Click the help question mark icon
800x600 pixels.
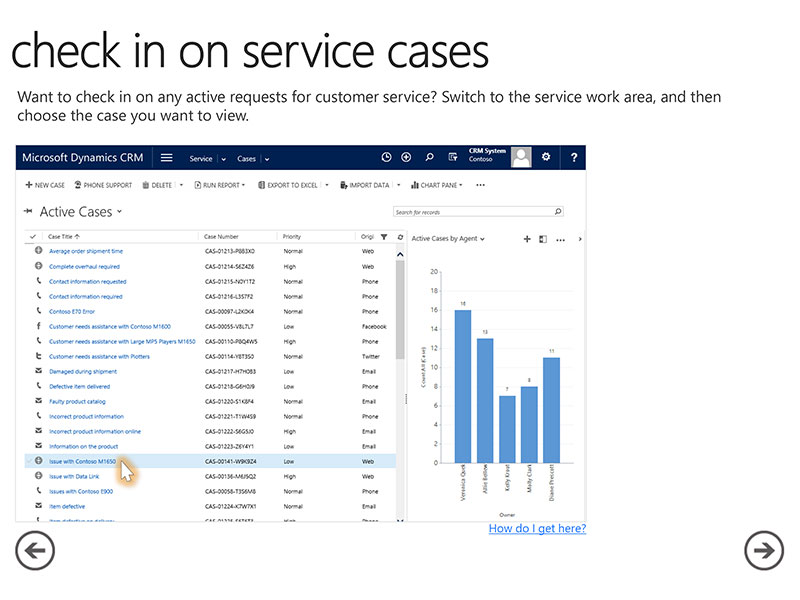coord(574,158)
